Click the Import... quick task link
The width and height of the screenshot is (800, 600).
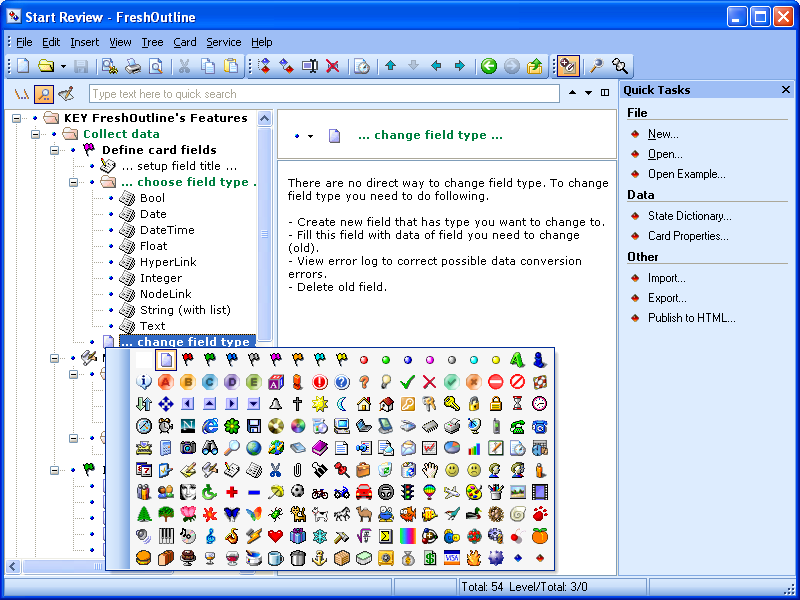(x=666, y=278)
